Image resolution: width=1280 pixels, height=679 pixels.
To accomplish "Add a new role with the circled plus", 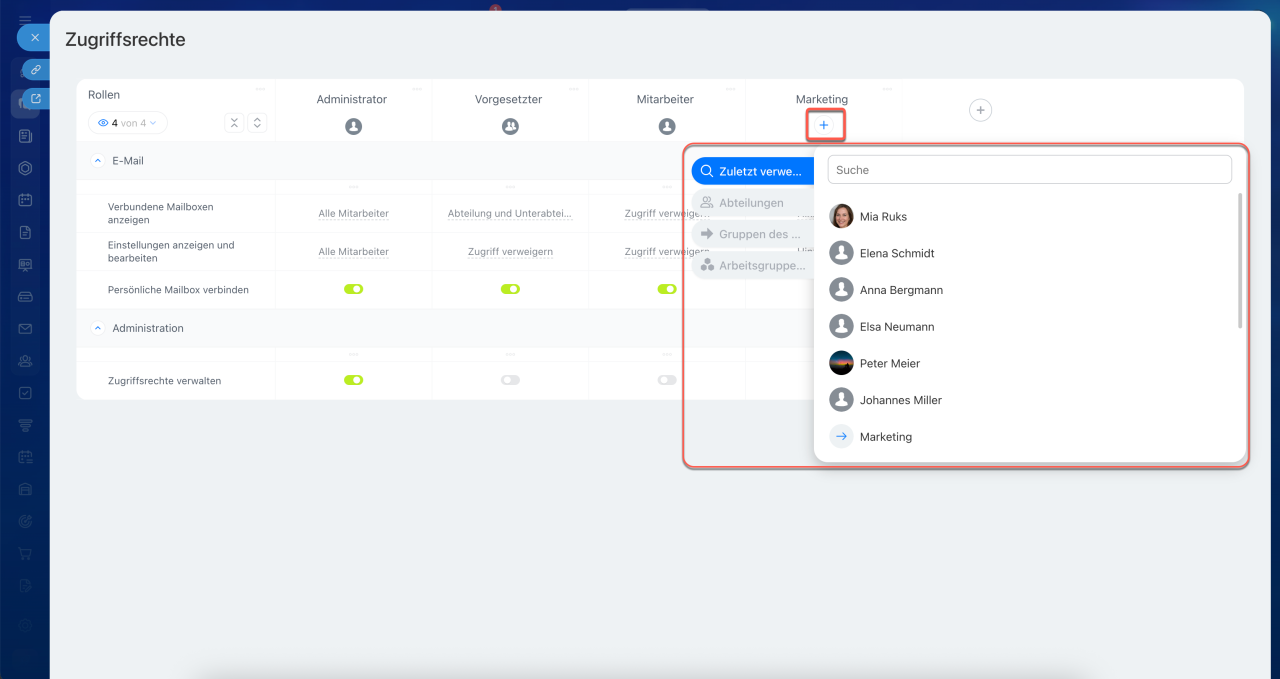I will (980, 110).
